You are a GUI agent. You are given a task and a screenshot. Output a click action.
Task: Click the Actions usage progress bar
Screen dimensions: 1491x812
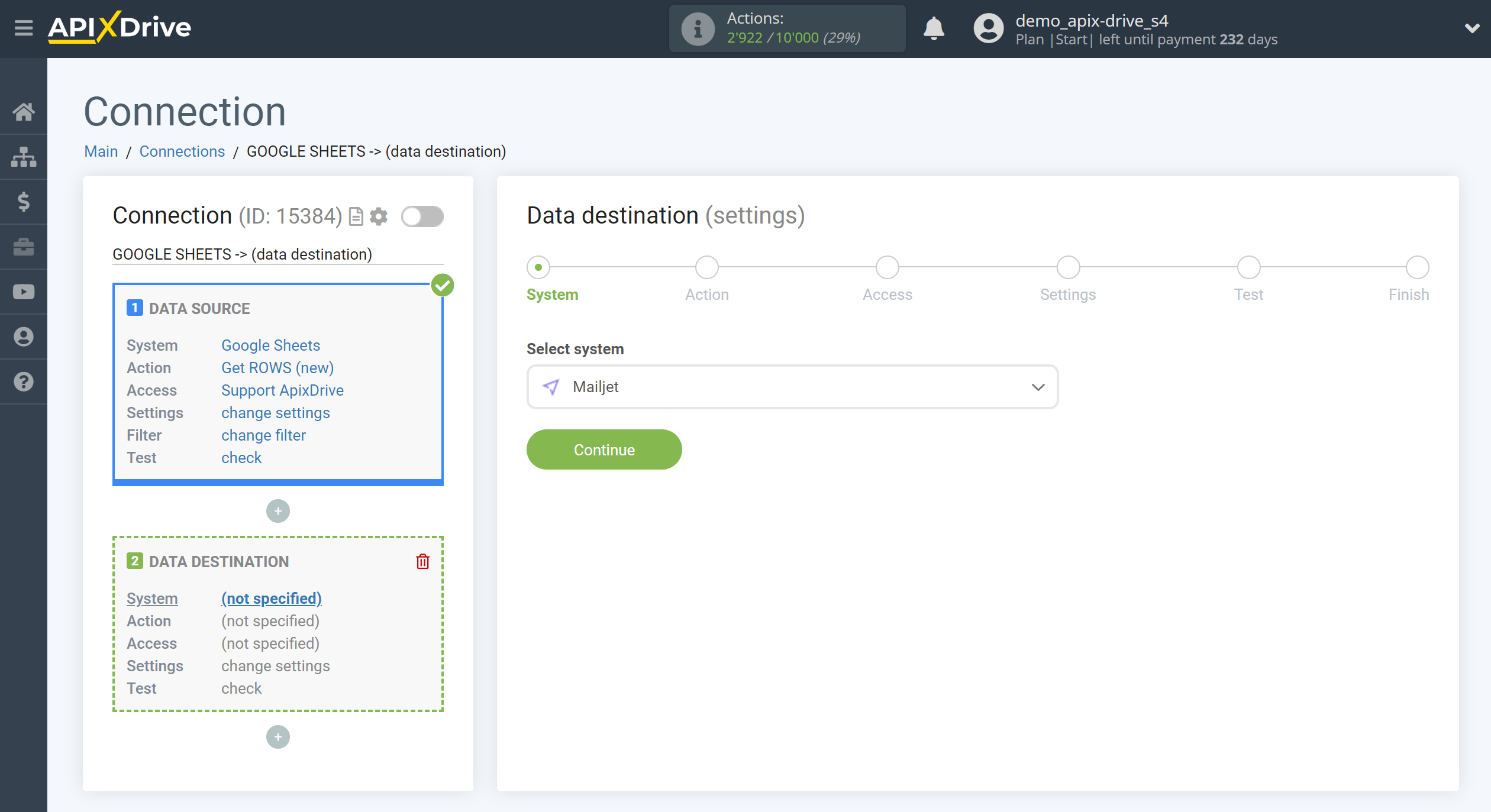click(786, 27)
